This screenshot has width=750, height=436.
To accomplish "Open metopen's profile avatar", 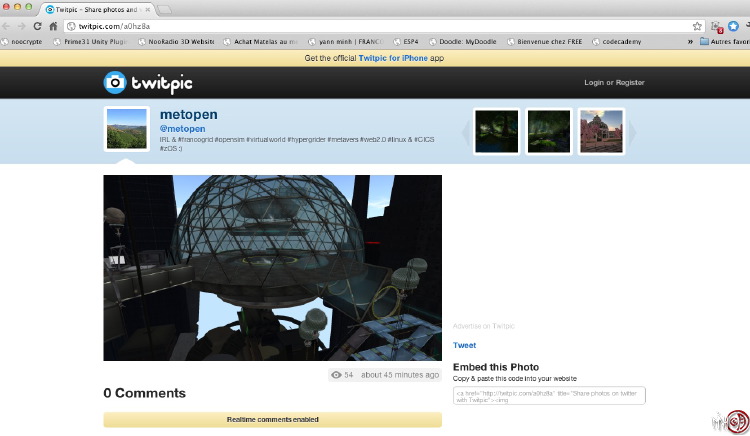I will tap(127, 129).
